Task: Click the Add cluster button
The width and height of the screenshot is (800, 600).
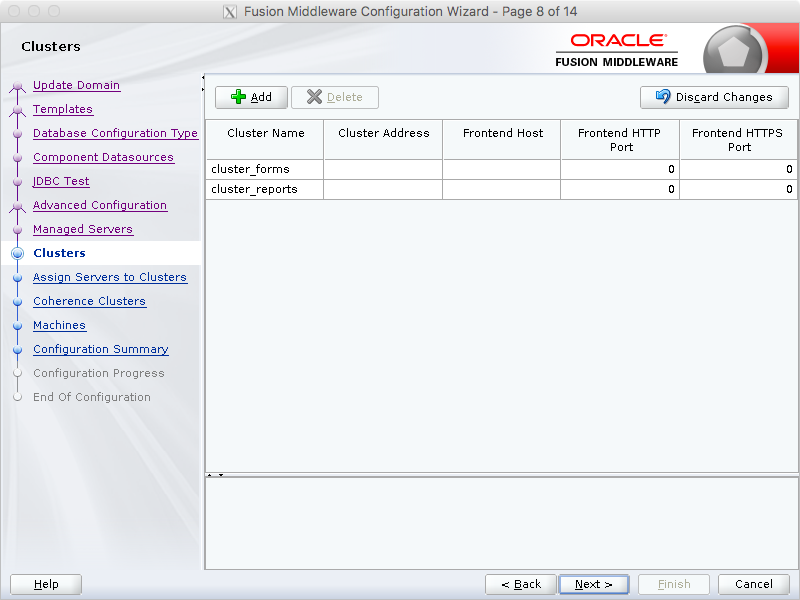Action: [x=252, y=97]
